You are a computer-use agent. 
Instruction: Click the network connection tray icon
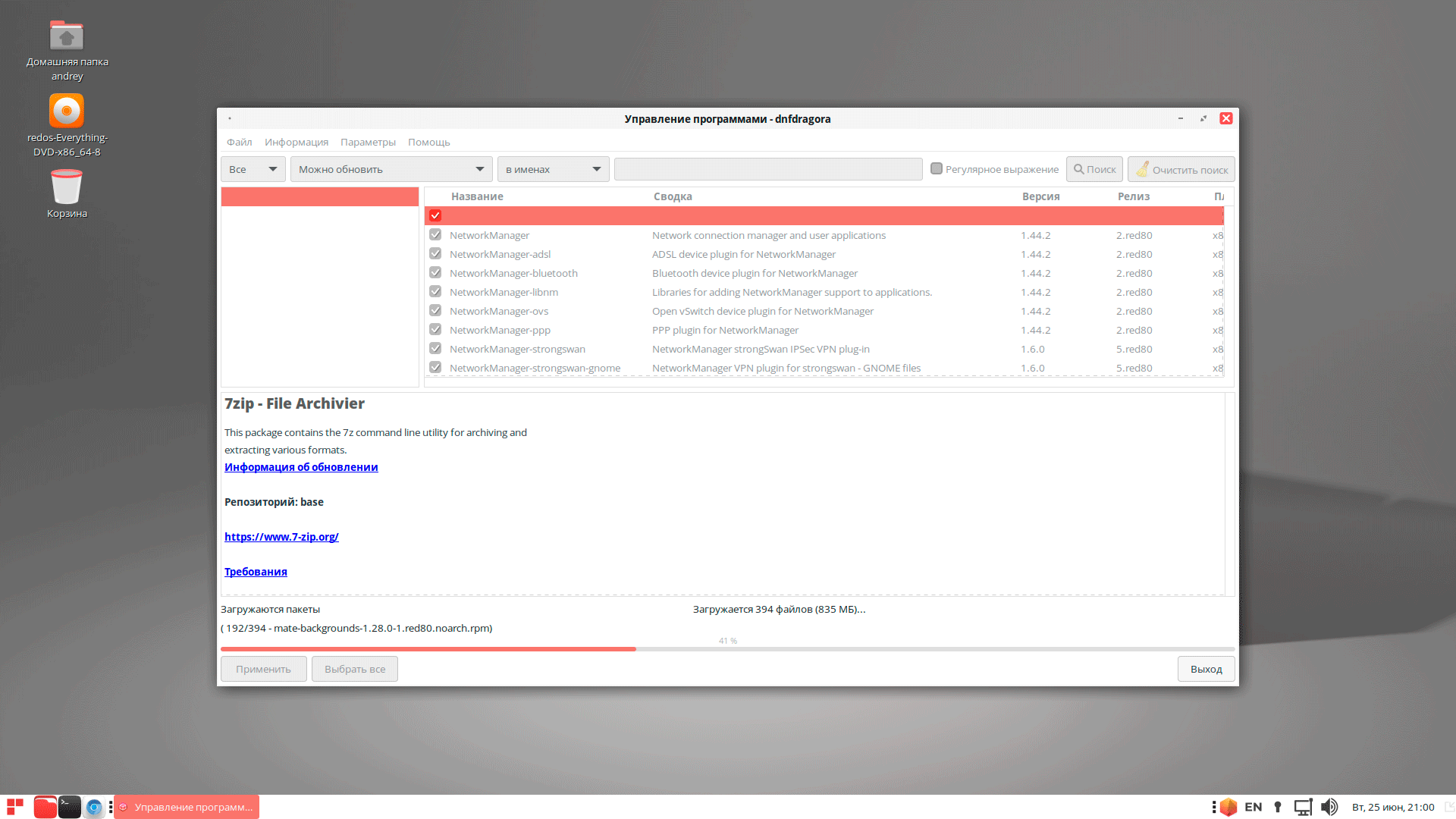(1303, 807)
